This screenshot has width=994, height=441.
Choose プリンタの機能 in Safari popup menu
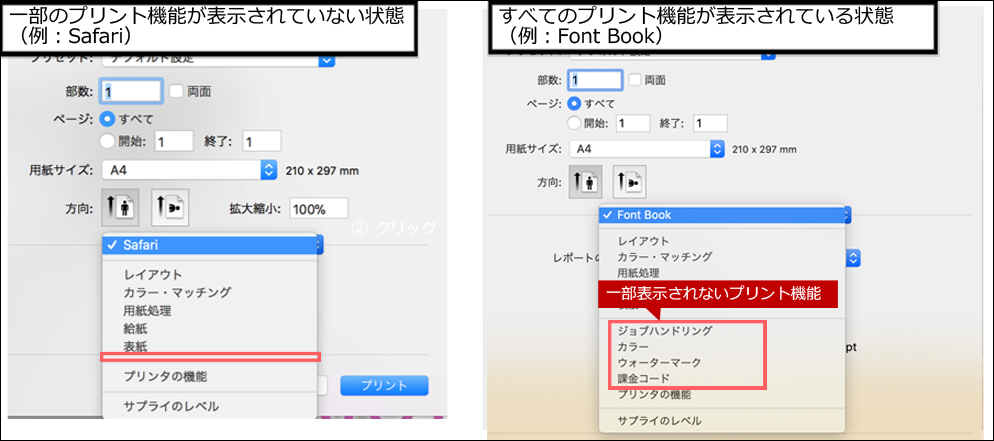[165, 377]
